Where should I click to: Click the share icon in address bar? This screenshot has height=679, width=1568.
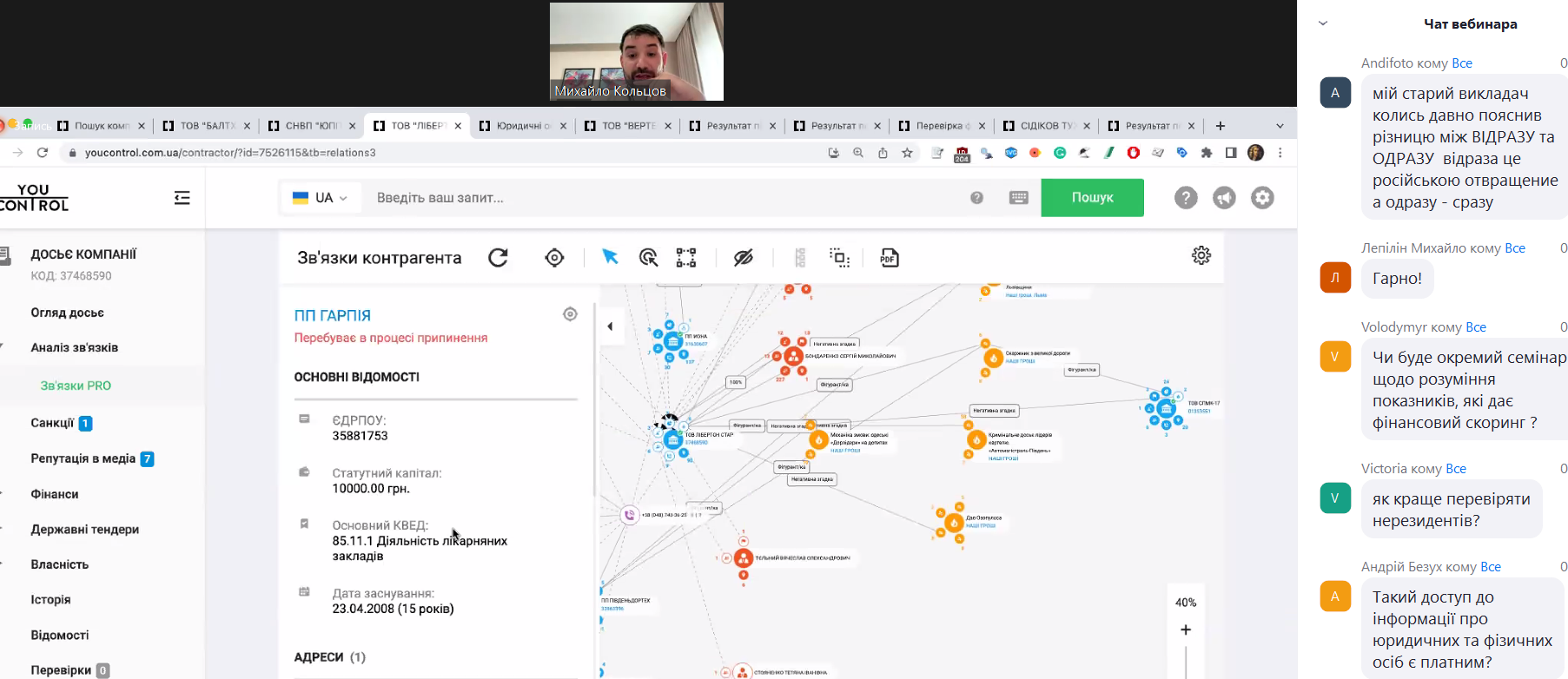pos(883,153)
